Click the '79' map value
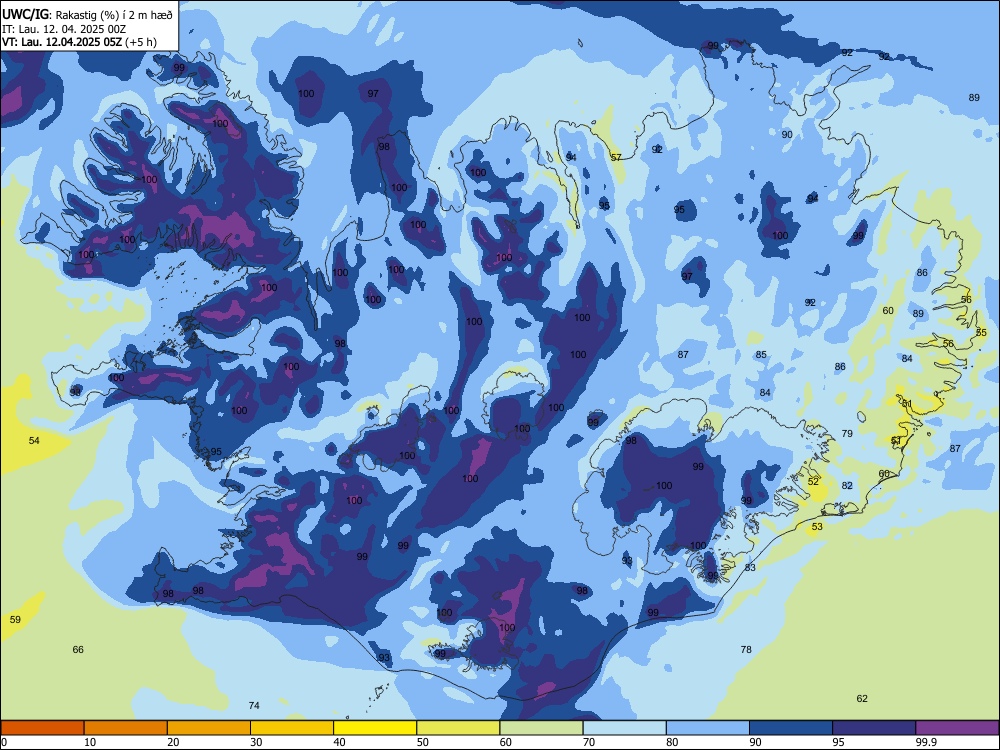The height and width of the screenshot is (750, 1000). [x=847, y=433]
